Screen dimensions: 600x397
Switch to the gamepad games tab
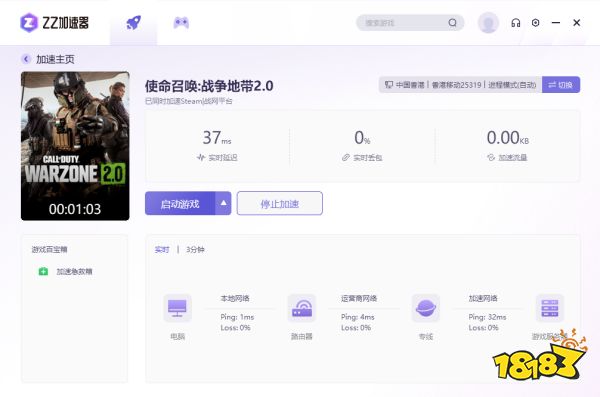(x=181, y=23)
